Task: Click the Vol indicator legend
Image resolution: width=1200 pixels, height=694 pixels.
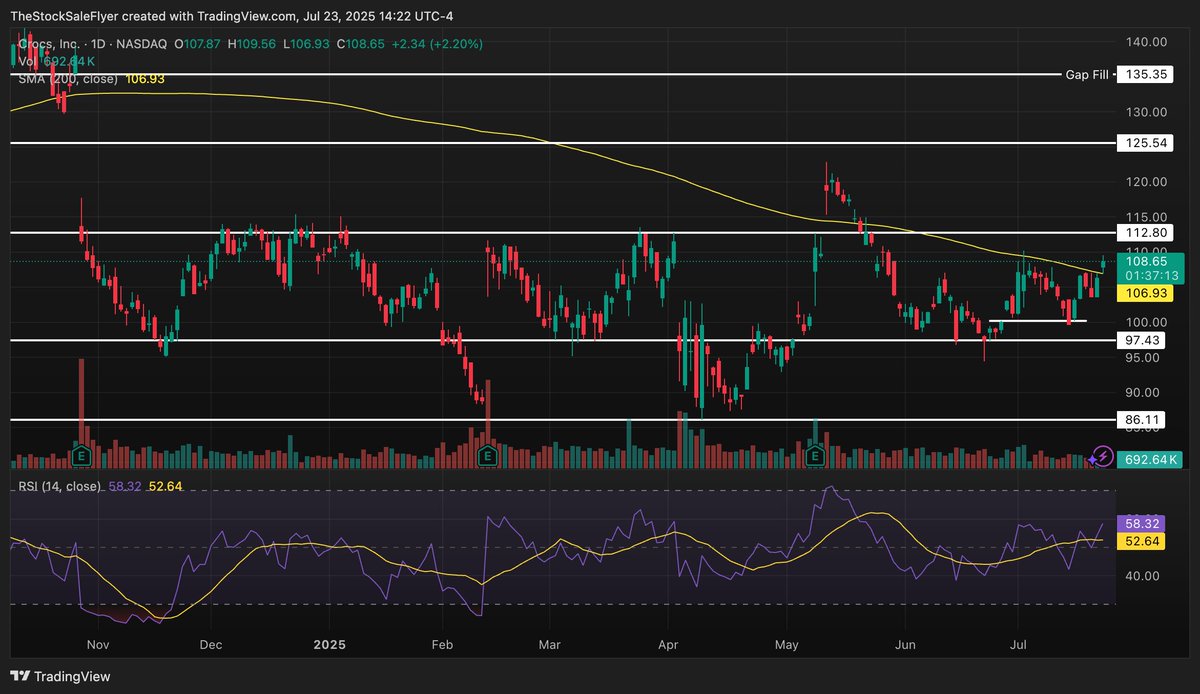Action: 27,61
